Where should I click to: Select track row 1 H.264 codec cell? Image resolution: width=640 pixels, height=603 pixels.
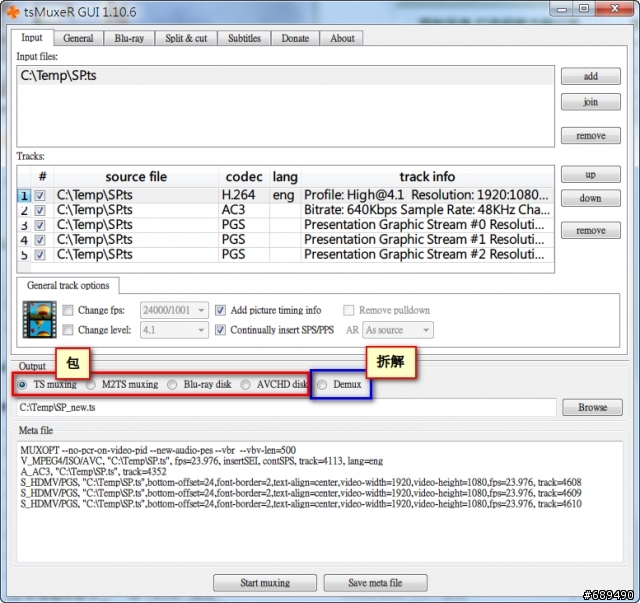pyautogui.click(x=244, y=195)
